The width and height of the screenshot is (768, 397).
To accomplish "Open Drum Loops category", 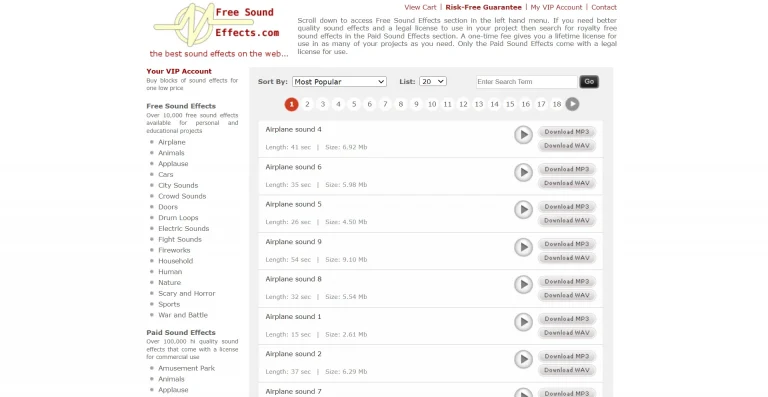I will pyautogui.click(x=178, y=218).
